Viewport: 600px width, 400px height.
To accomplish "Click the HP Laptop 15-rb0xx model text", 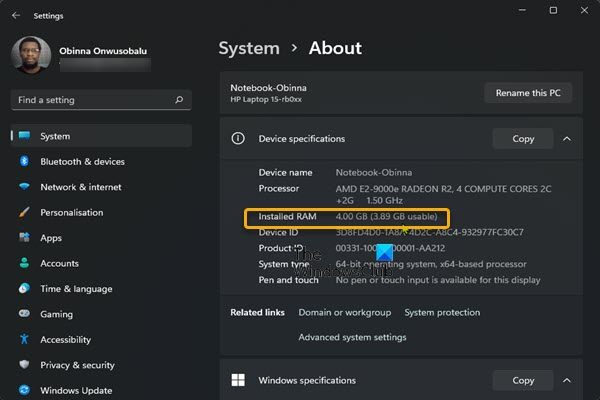I will pos(266,99).
